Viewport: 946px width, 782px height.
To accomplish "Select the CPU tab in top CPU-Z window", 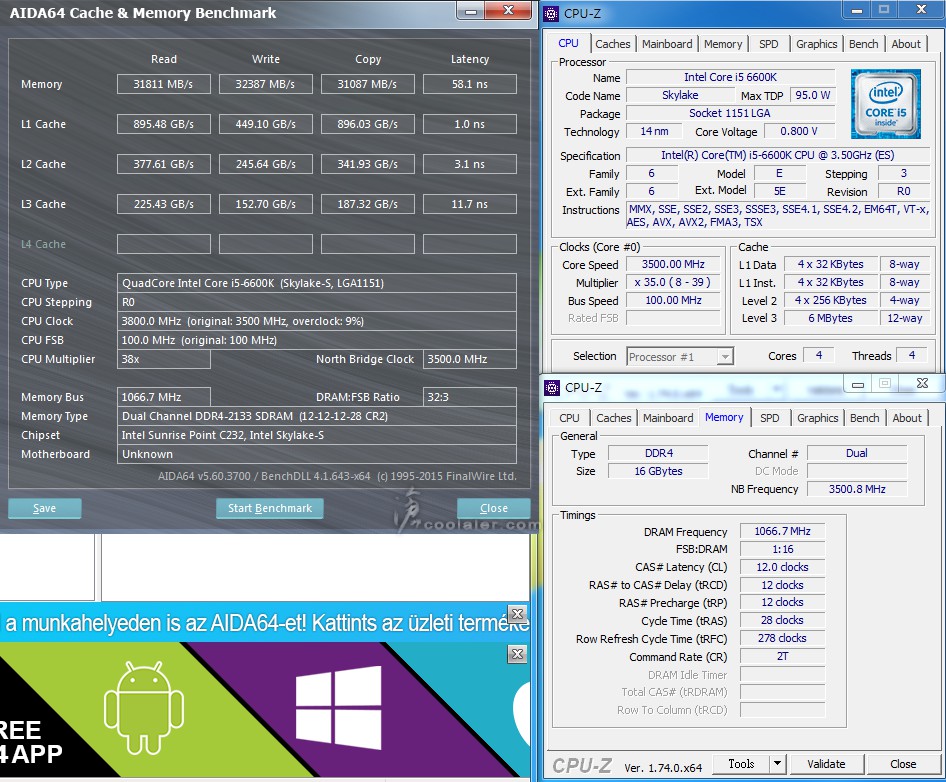I will (x=568, y=43).
